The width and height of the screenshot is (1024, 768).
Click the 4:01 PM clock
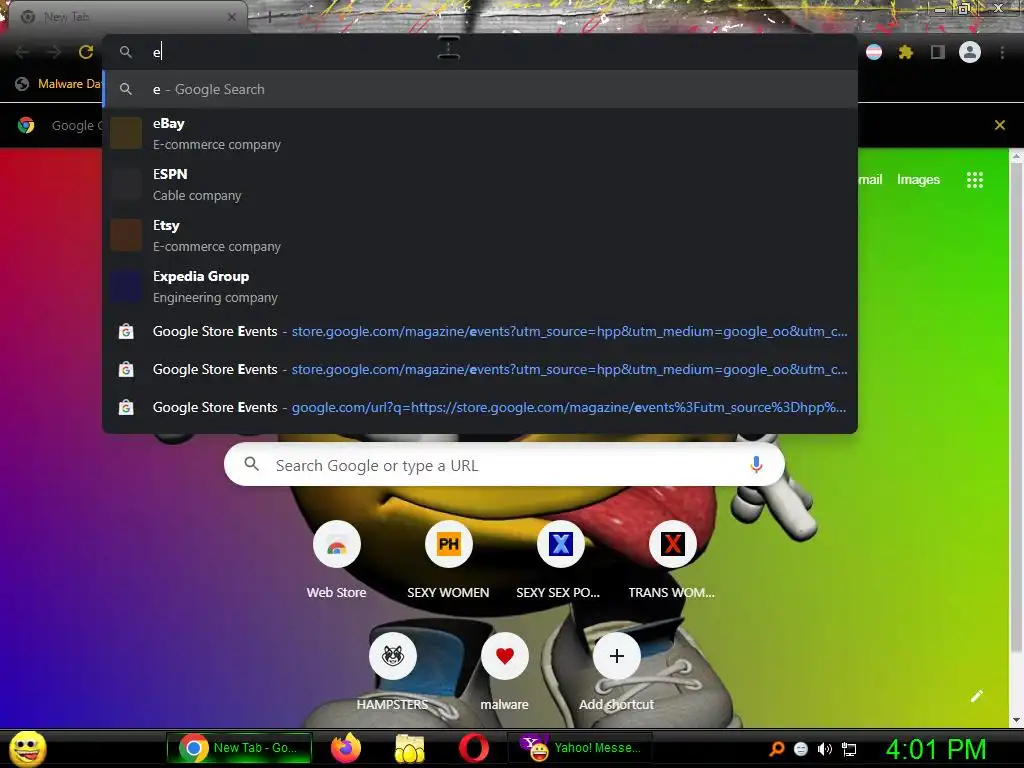(x=936, y=749)
